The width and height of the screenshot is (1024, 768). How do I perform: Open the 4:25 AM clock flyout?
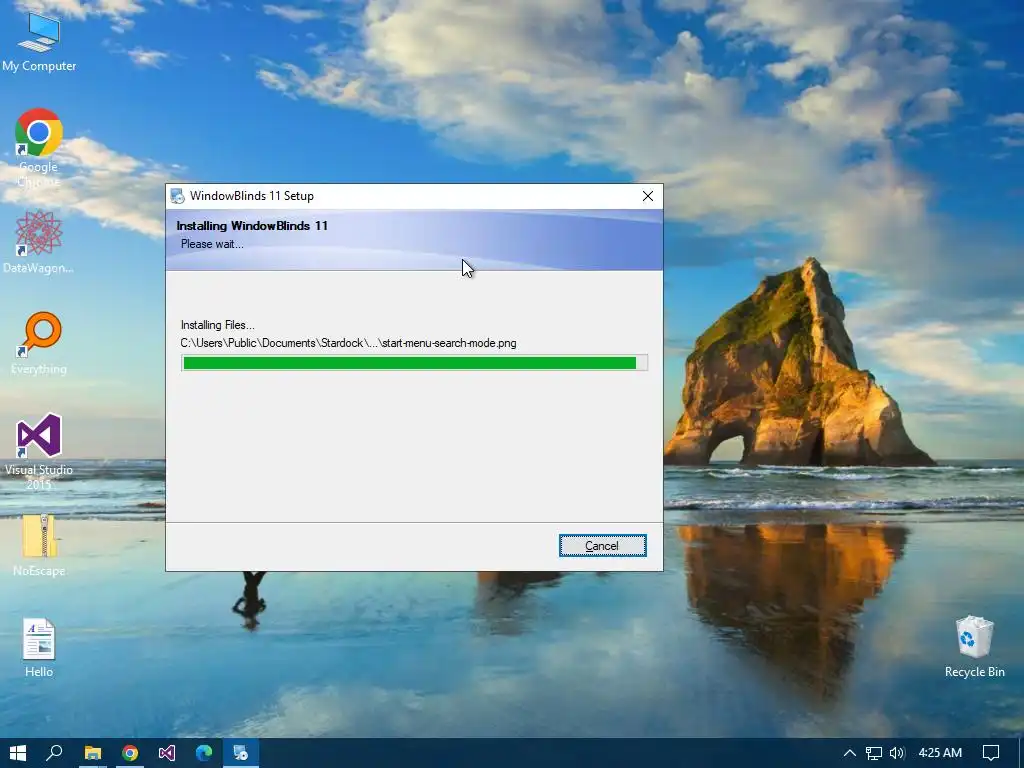[940, 753]
